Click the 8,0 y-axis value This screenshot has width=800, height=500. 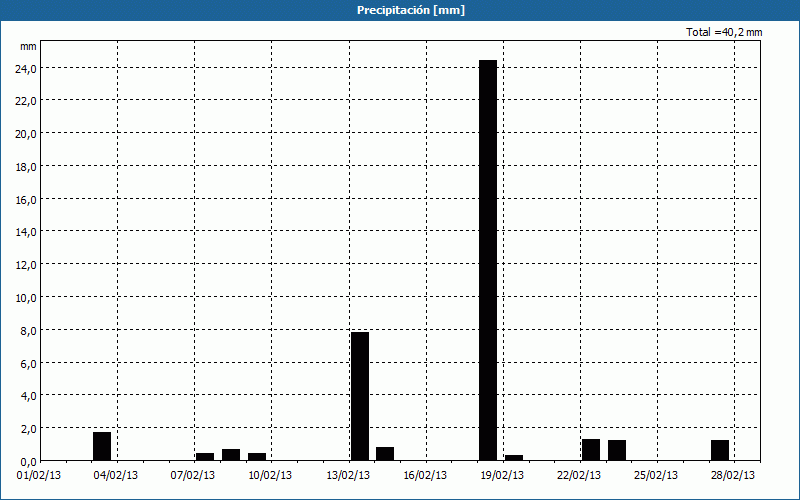pyautogui.click(x=28, y=331)
